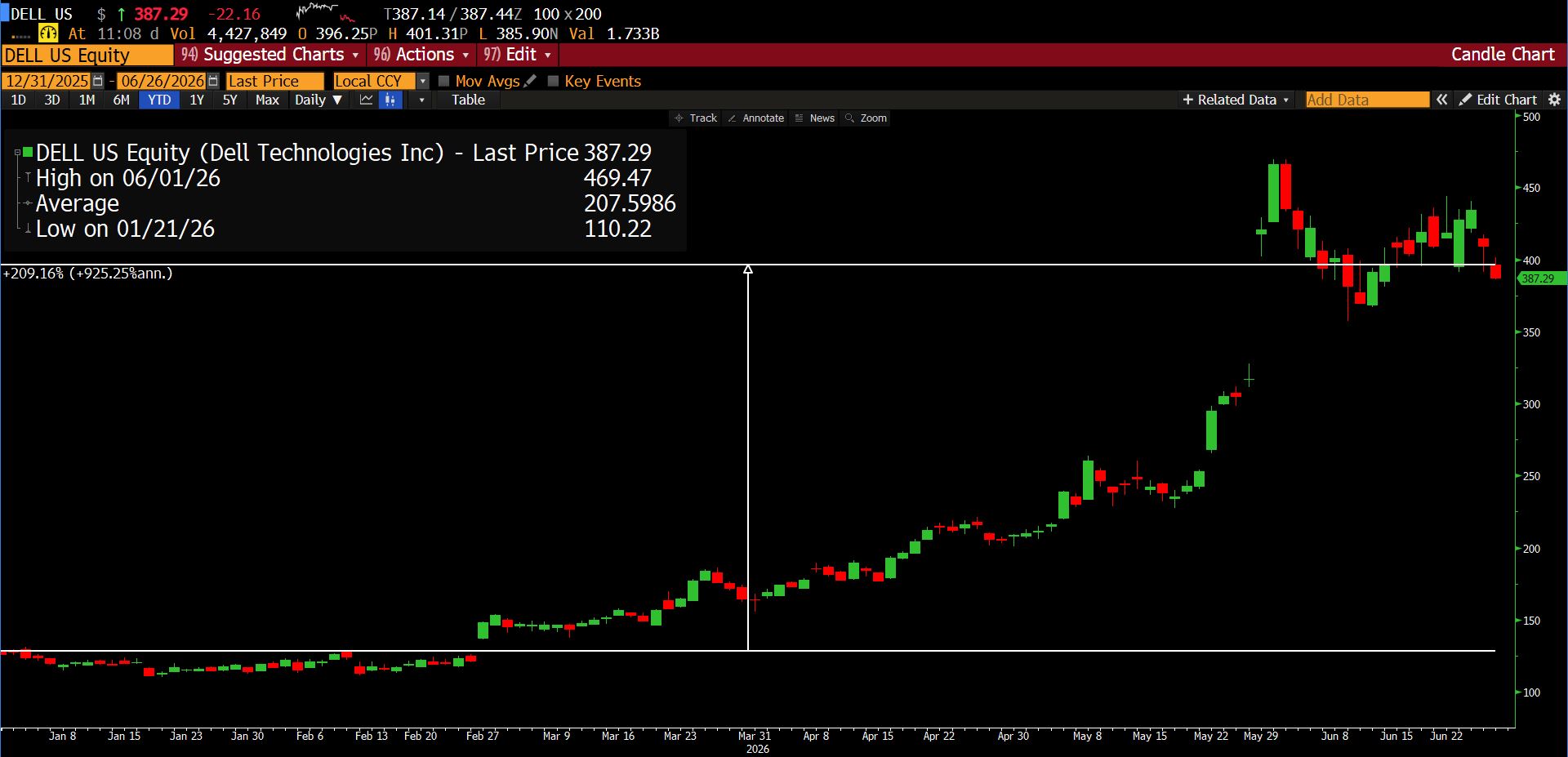Click the DELL US ticker header text

click(x=42, y=14)
